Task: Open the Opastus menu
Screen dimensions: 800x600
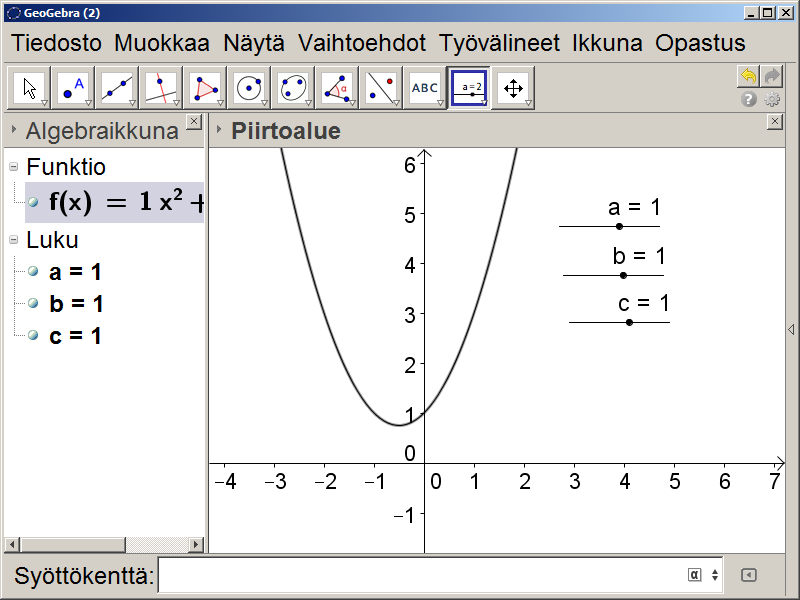Action: tap(700, 43)
